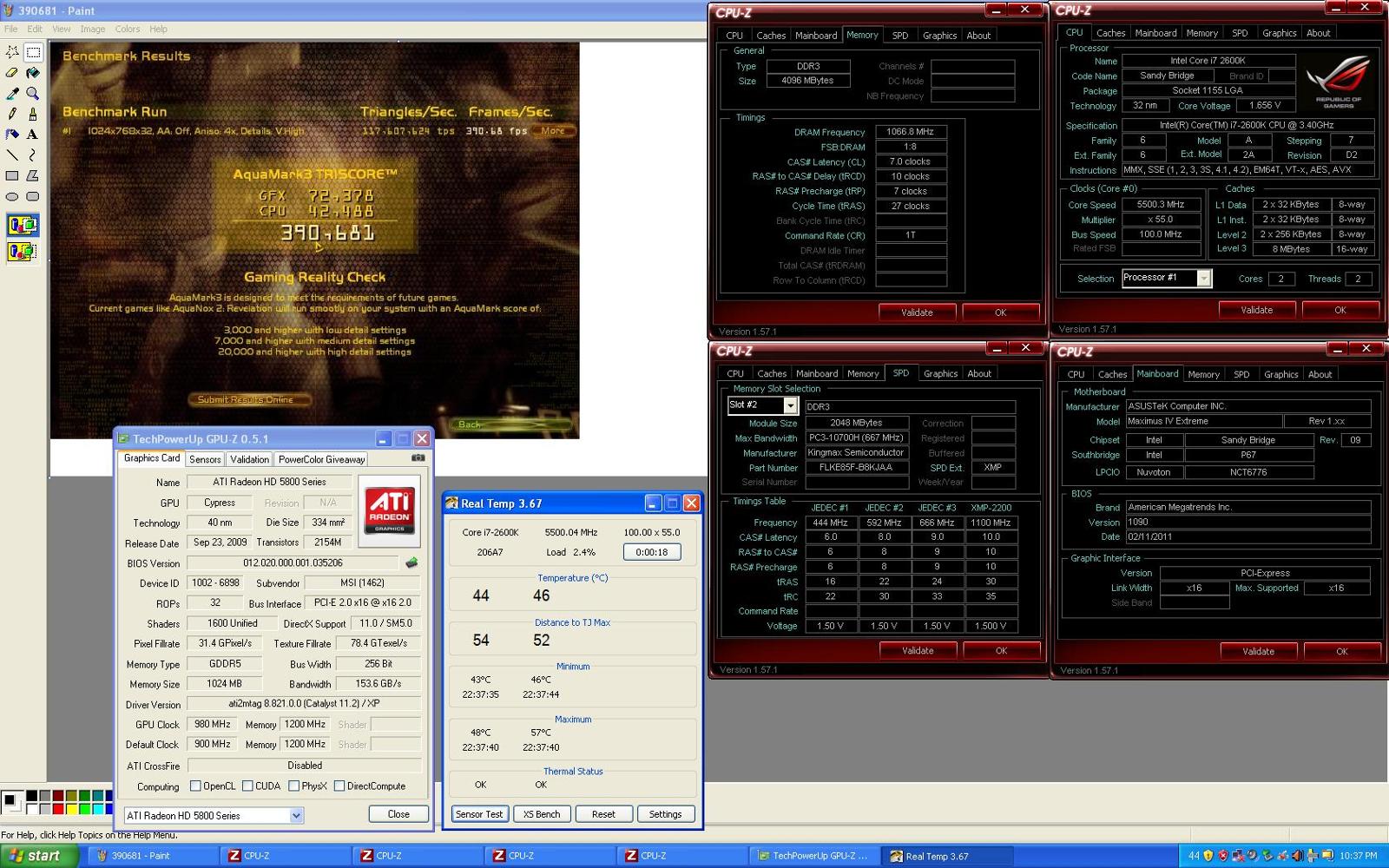
Task: Pick the bright red color swatch in Paint palette
Action: pos(57,809)
